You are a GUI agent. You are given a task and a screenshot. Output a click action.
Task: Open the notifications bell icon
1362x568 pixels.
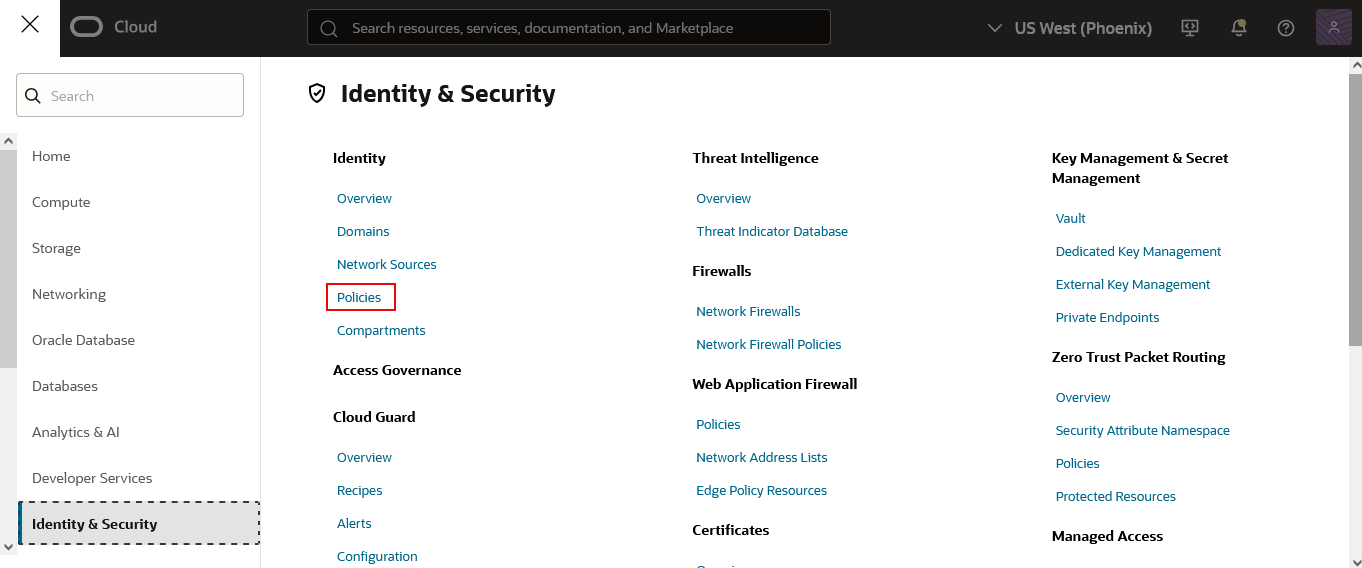click(1238, 28)
